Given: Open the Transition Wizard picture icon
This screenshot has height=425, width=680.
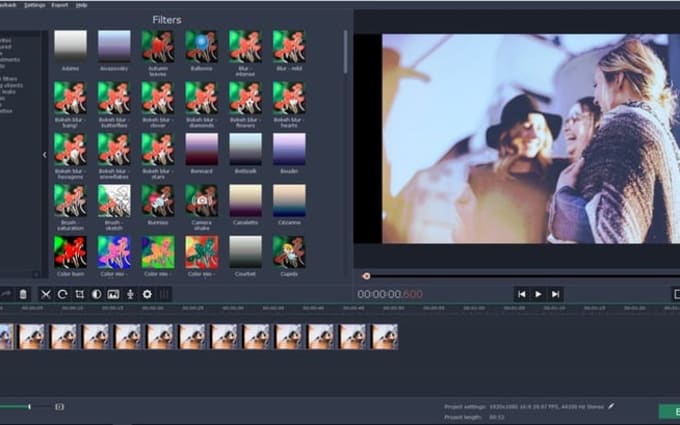Looking at the screenshot, I should click(x=113, y=294).
